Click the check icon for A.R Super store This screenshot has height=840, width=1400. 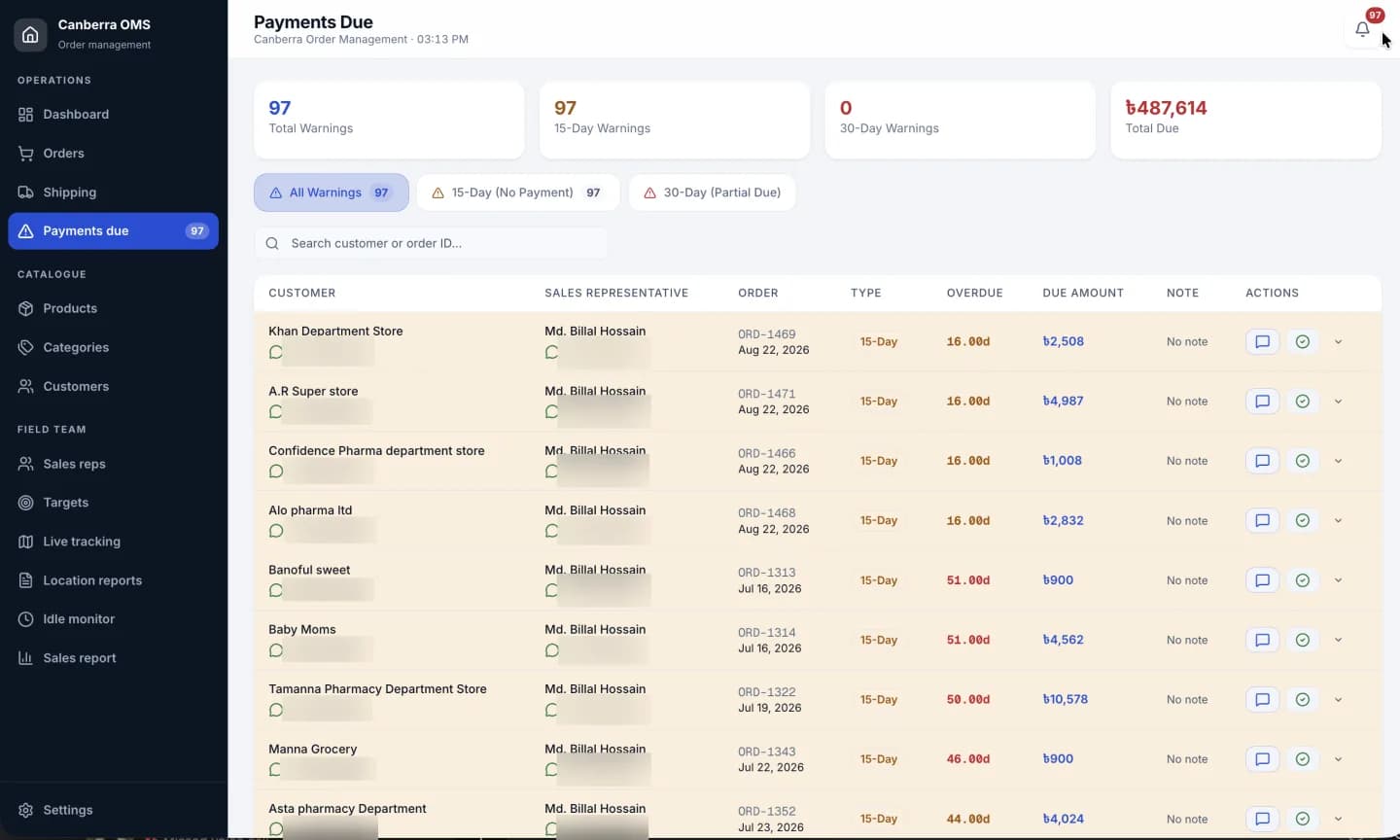[1303, 401]
